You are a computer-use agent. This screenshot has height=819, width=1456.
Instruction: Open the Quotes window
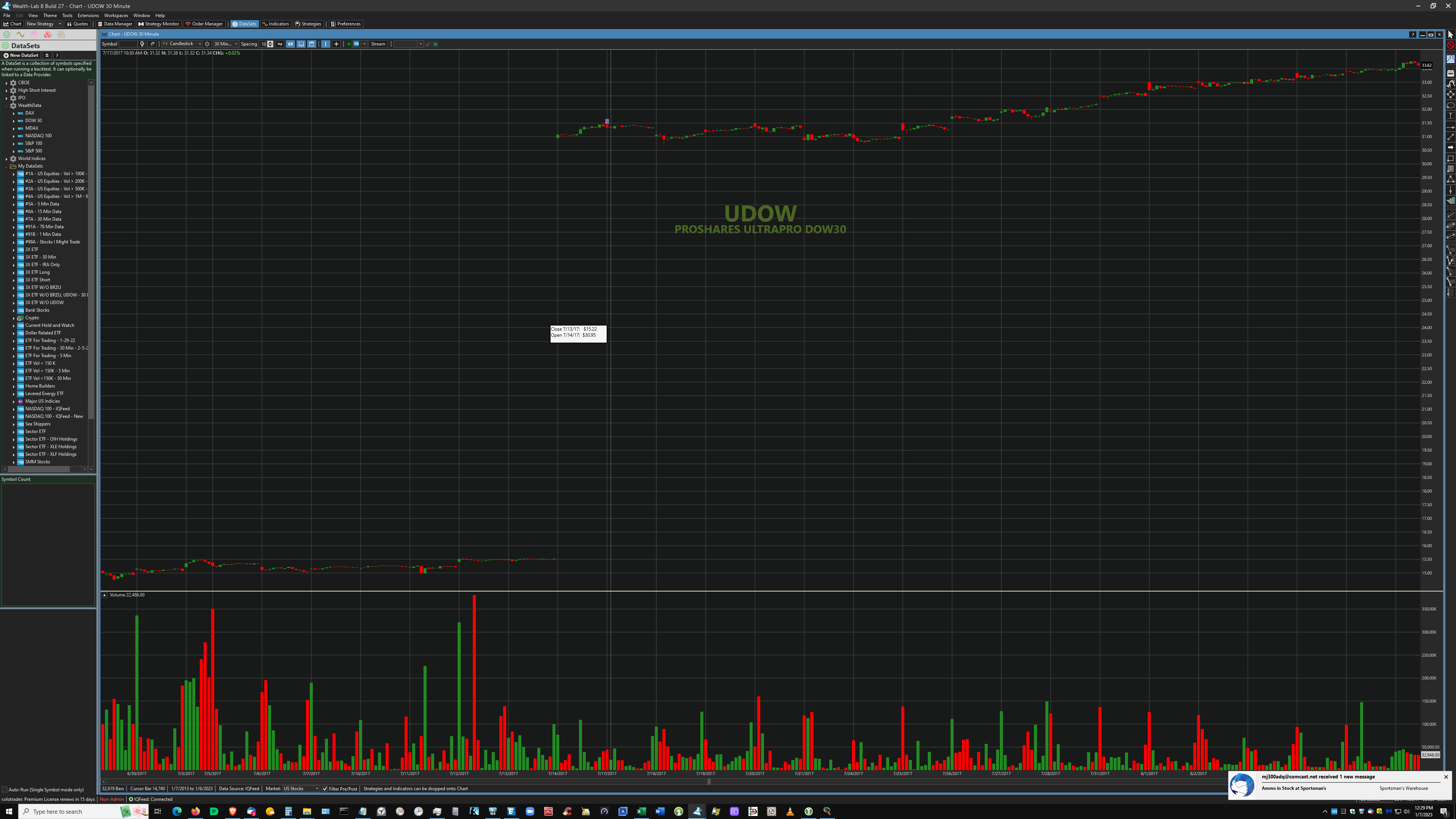77,24
